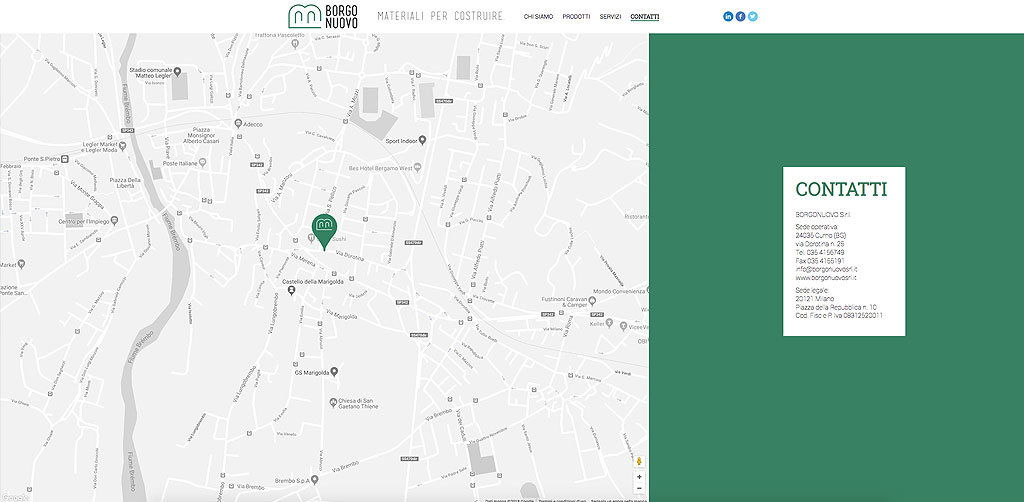Select Stadio comunale Matteo Legler marker

pyautogui.click(x=178, y=72)
